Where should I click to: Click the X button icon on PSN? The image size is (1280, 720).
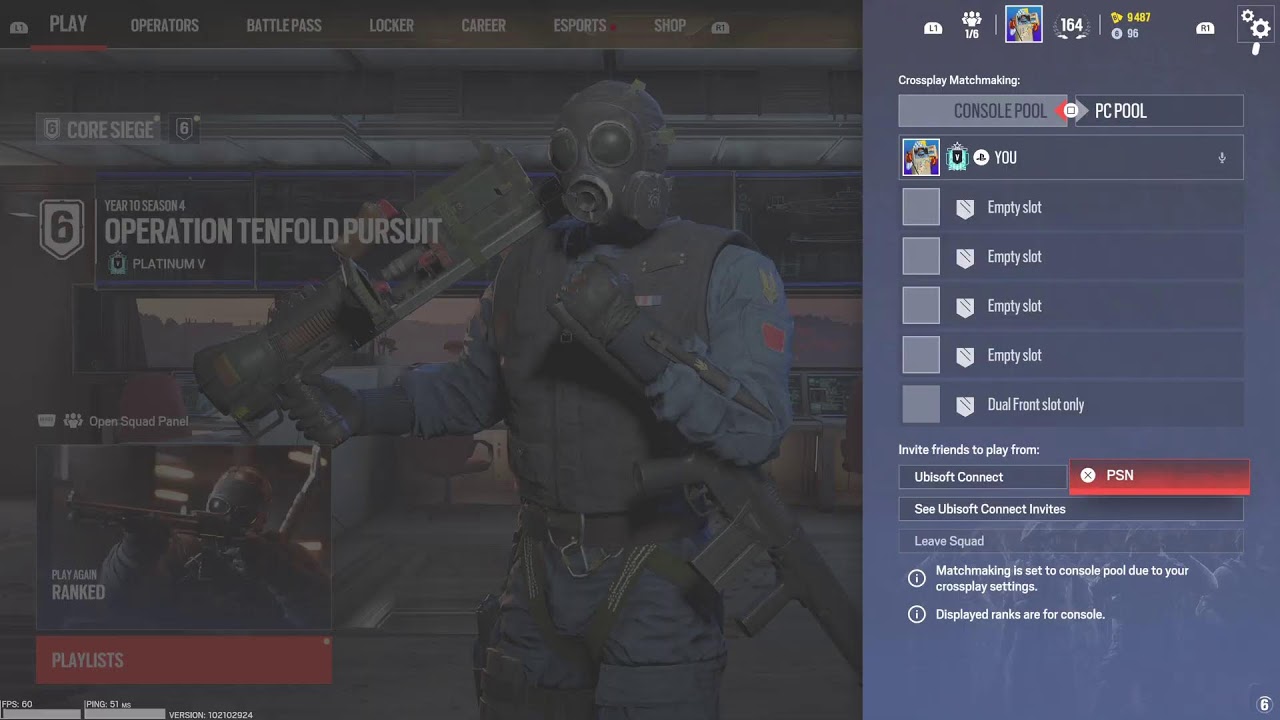pyautogui.click(x=1088, y=476)
